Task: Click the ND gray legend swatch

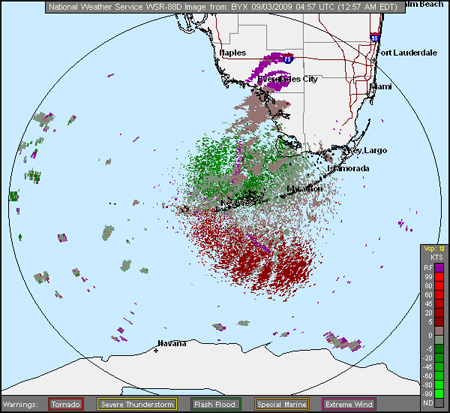Action: (x=439, y=403)
